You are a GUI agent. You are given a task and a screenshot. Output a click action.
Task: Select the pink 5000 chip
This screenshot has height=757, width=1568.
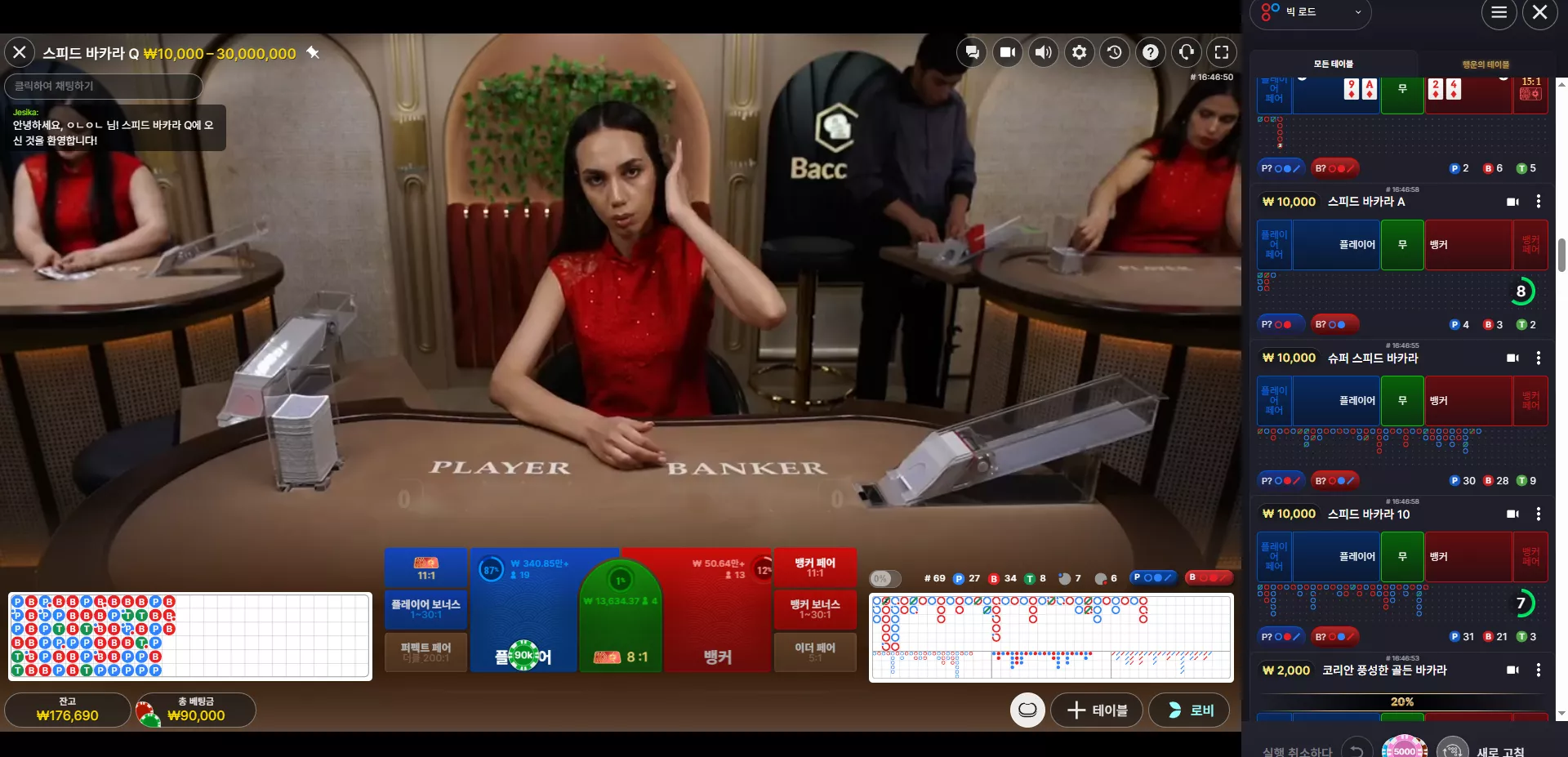(1405, 748)
